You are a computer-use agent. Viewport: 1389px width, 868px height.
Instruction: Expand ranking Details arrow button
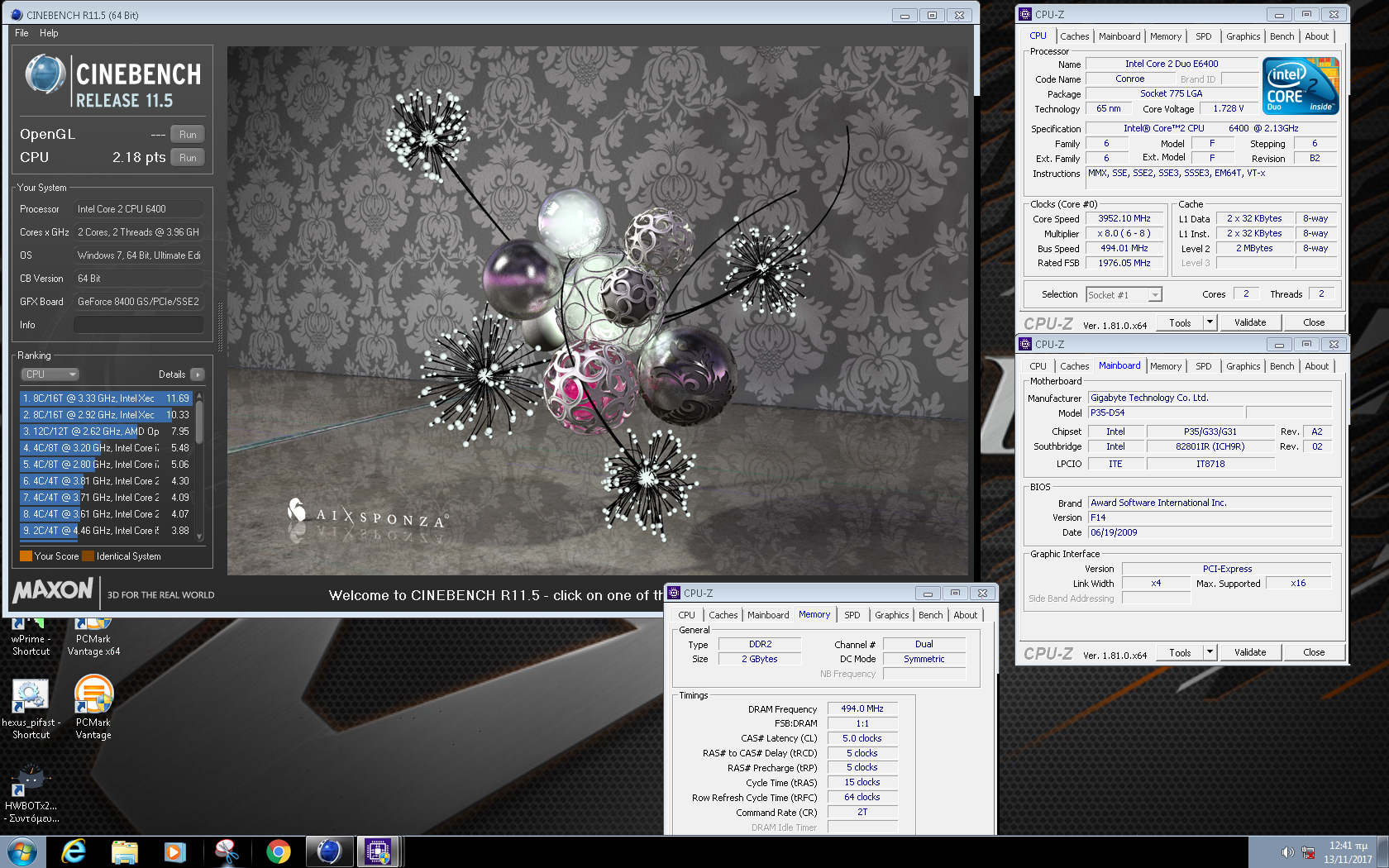[x=197, y=374]
